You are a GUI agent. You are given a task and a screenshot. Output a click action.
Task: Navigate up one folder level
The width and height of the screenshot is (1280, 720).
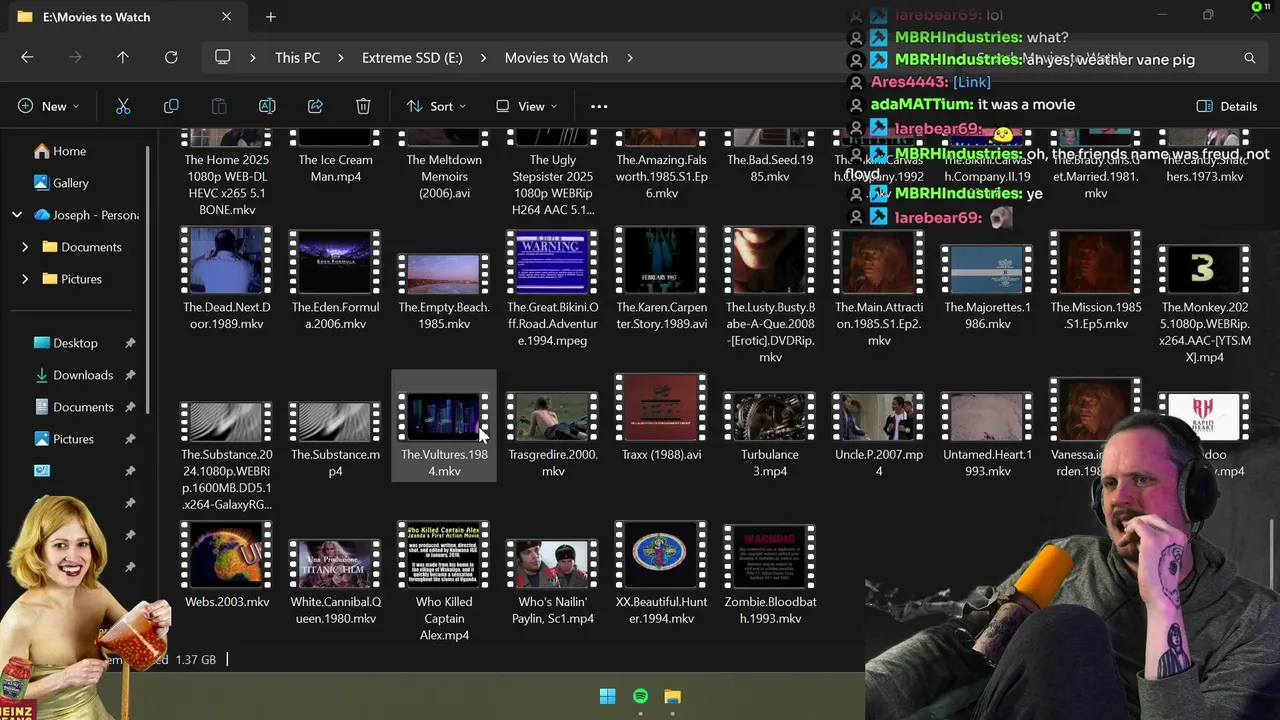[123, 58]
